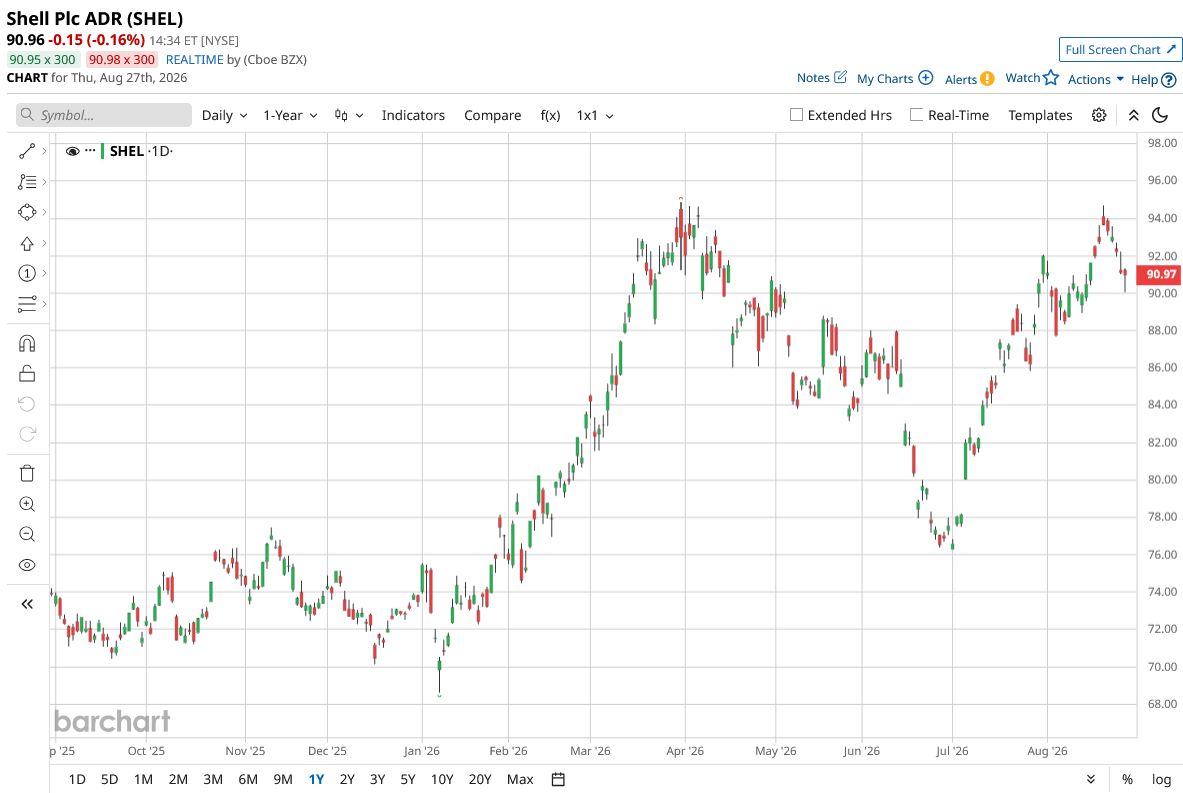Expand trend line tool options arrow
Viewport: 1183px width, 793px height.
coord(45,152)
